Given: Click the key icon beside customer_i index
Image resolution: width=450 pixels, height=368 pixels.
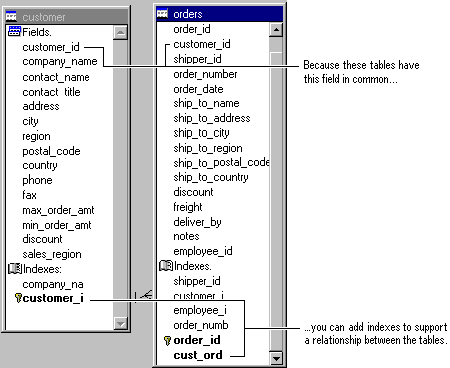Looking at the screenshot, I should pos(18,298).
